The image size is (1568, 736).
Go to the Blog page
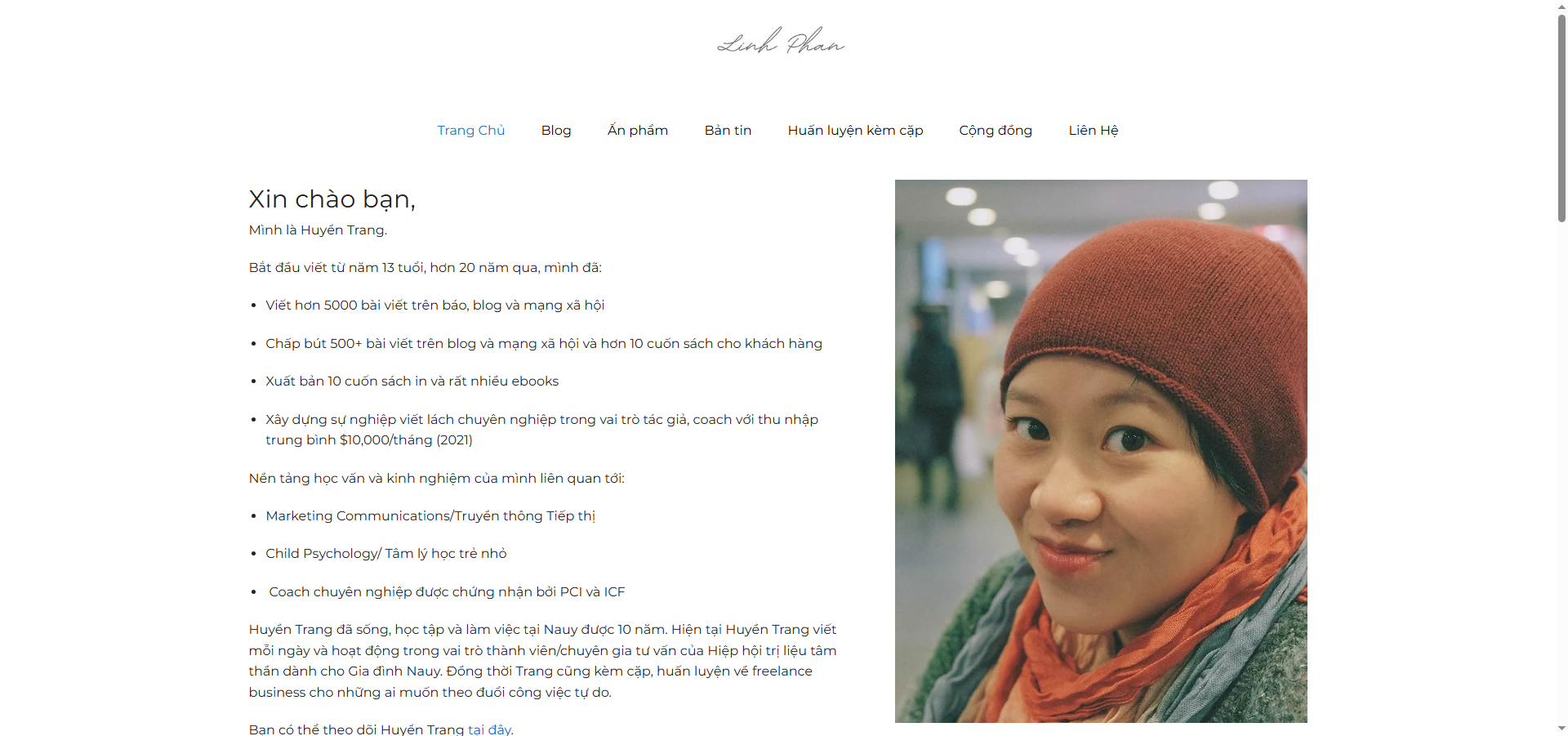tap(556, 131)
